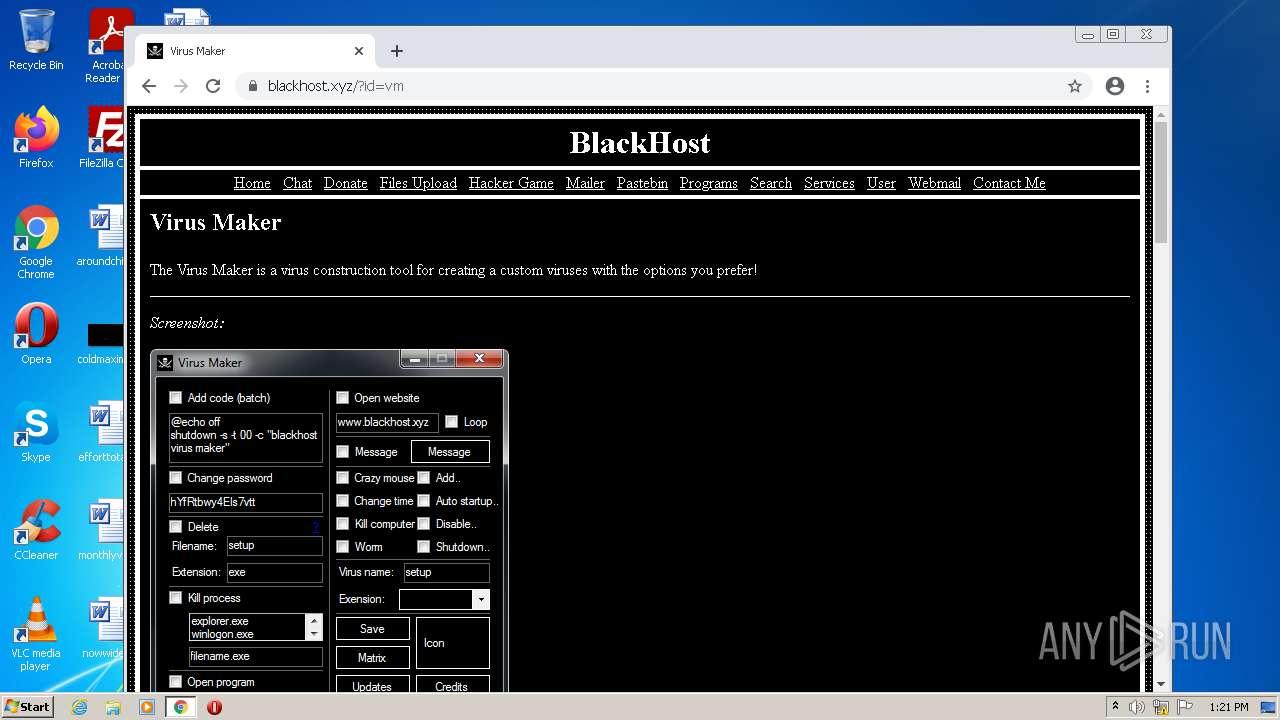Image resolution: width=1280 pixels, height=720 pixels.
Task: Open the Contact Me link
Action: point(1009,183)
